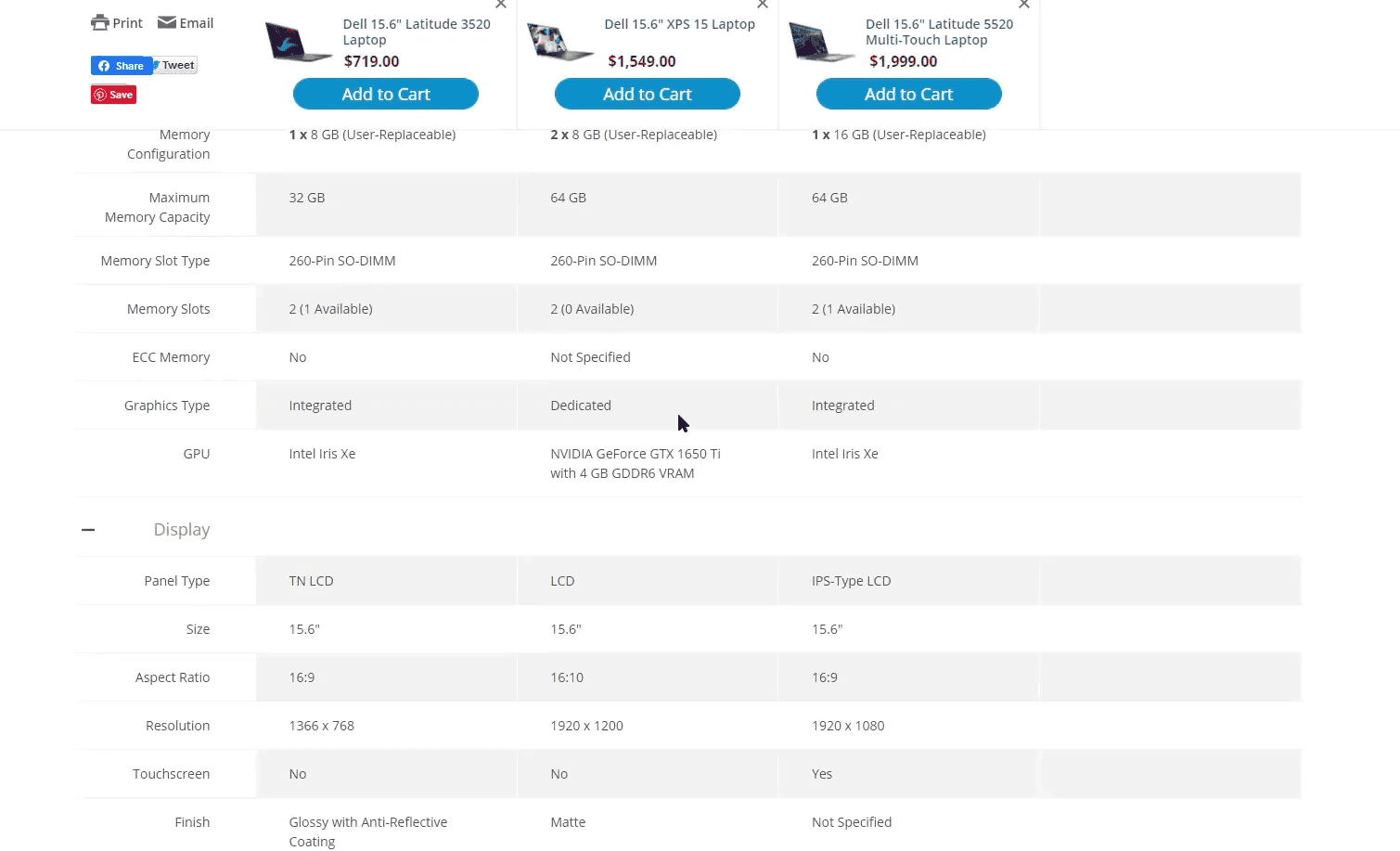Remove XPS 15 laptop from comparison
Viewport: 1400px width, 851px height.
click(x=763, y=5)
